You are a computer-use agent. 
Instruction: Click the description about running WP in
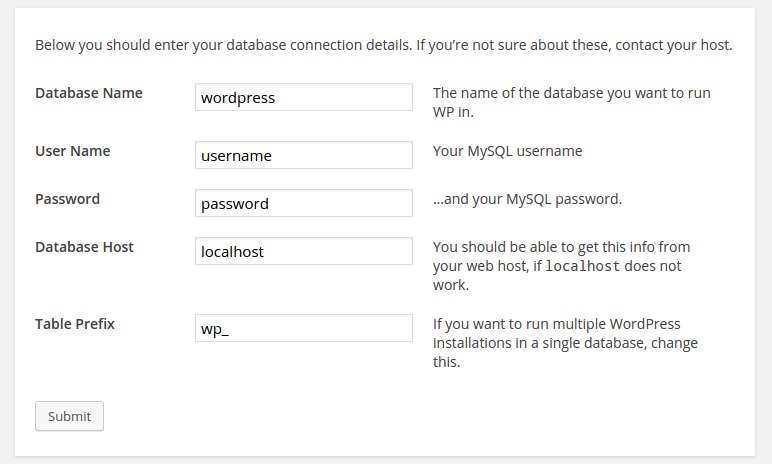[x=572, y=102]
